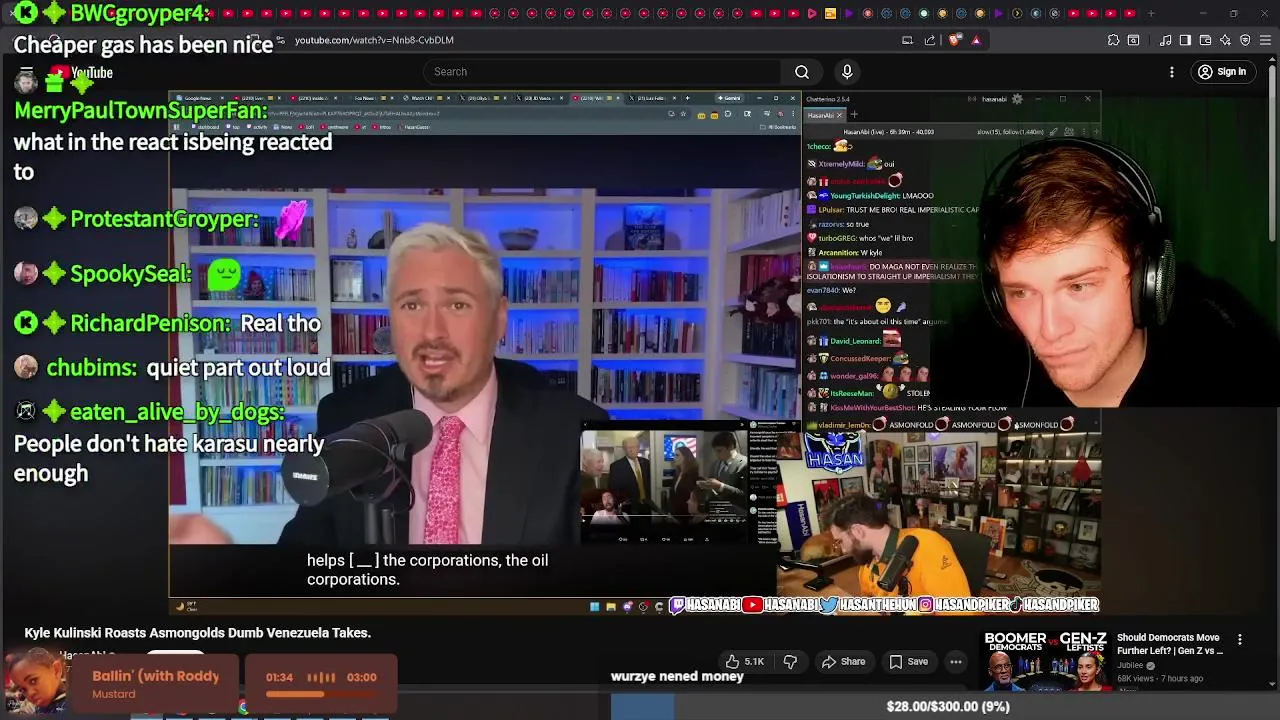
Task: Open Brave VPN shield icon
Action: (1245, 40)
